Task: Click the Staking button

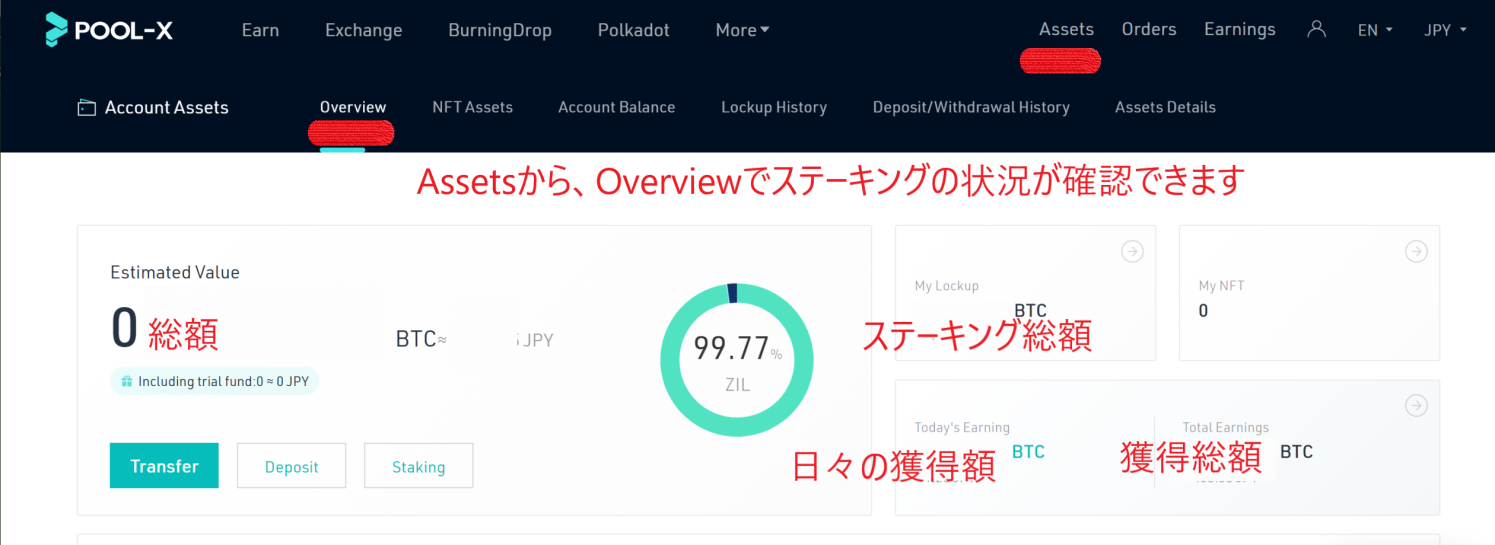Action: coord(418,466)
